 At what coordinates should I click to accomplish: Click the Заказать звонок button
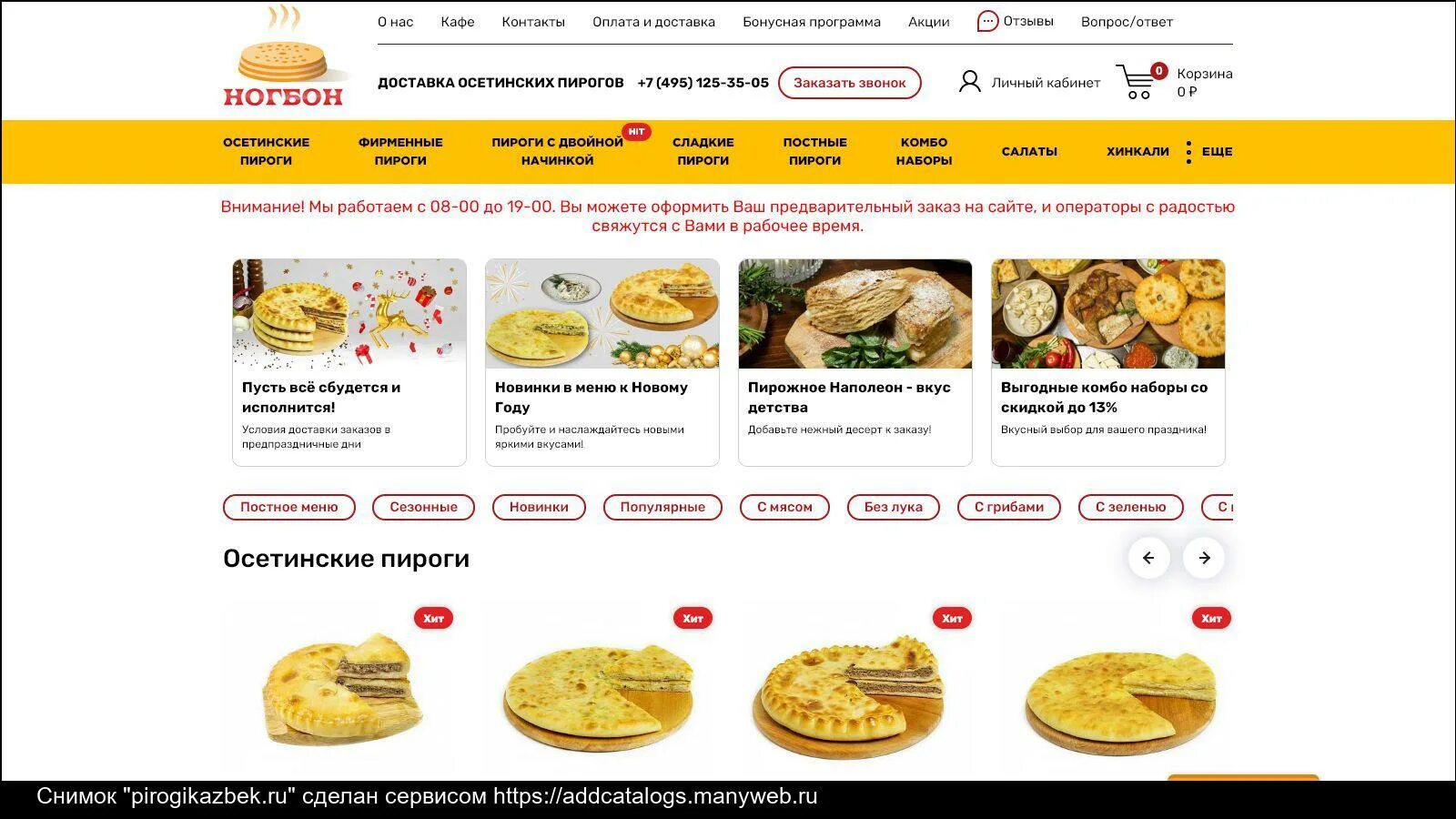[x=849, y=83]
